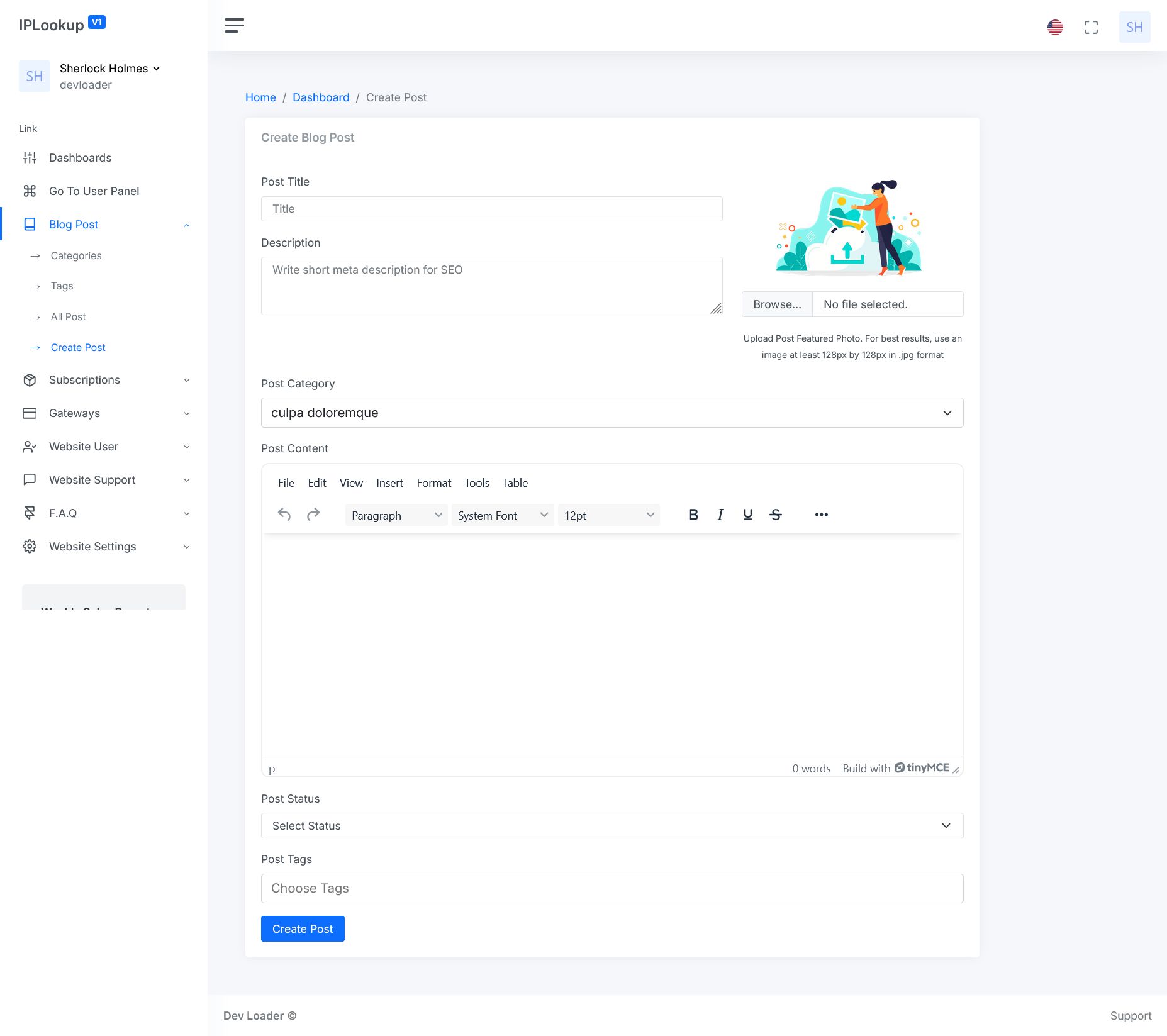Click the Website Support chat icon
Viewport: 1167px width, 1036px height.
coord(30,480)
